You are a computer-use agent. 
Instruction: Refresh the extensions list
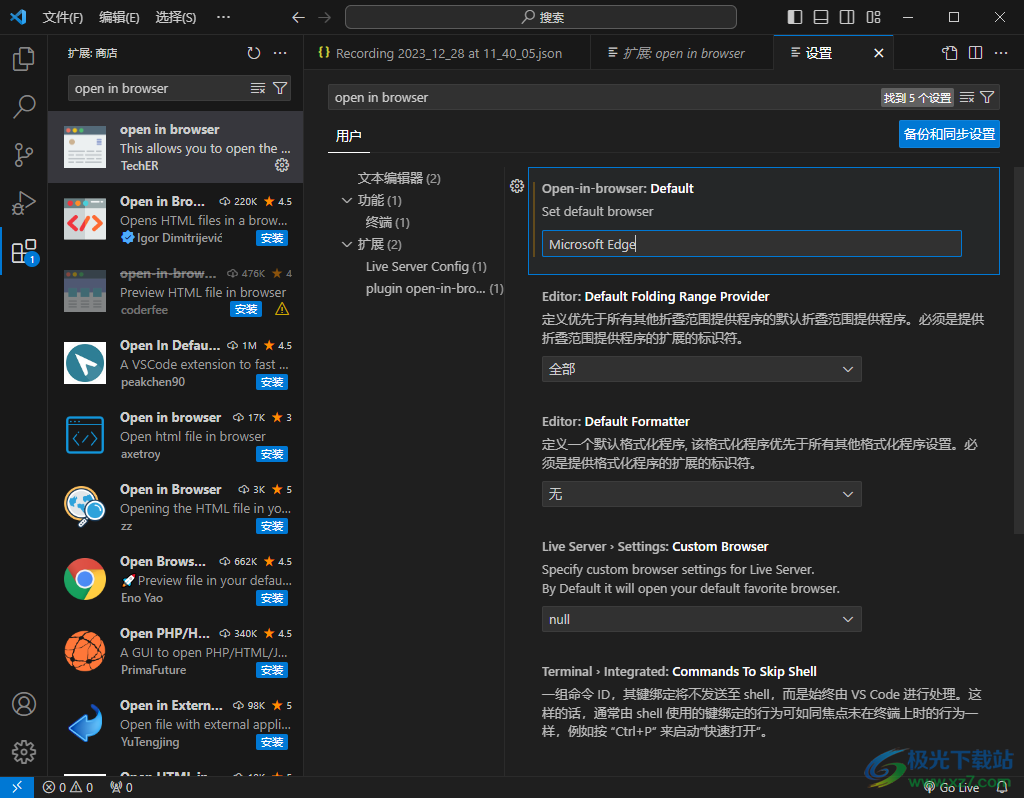coord(254,53)
